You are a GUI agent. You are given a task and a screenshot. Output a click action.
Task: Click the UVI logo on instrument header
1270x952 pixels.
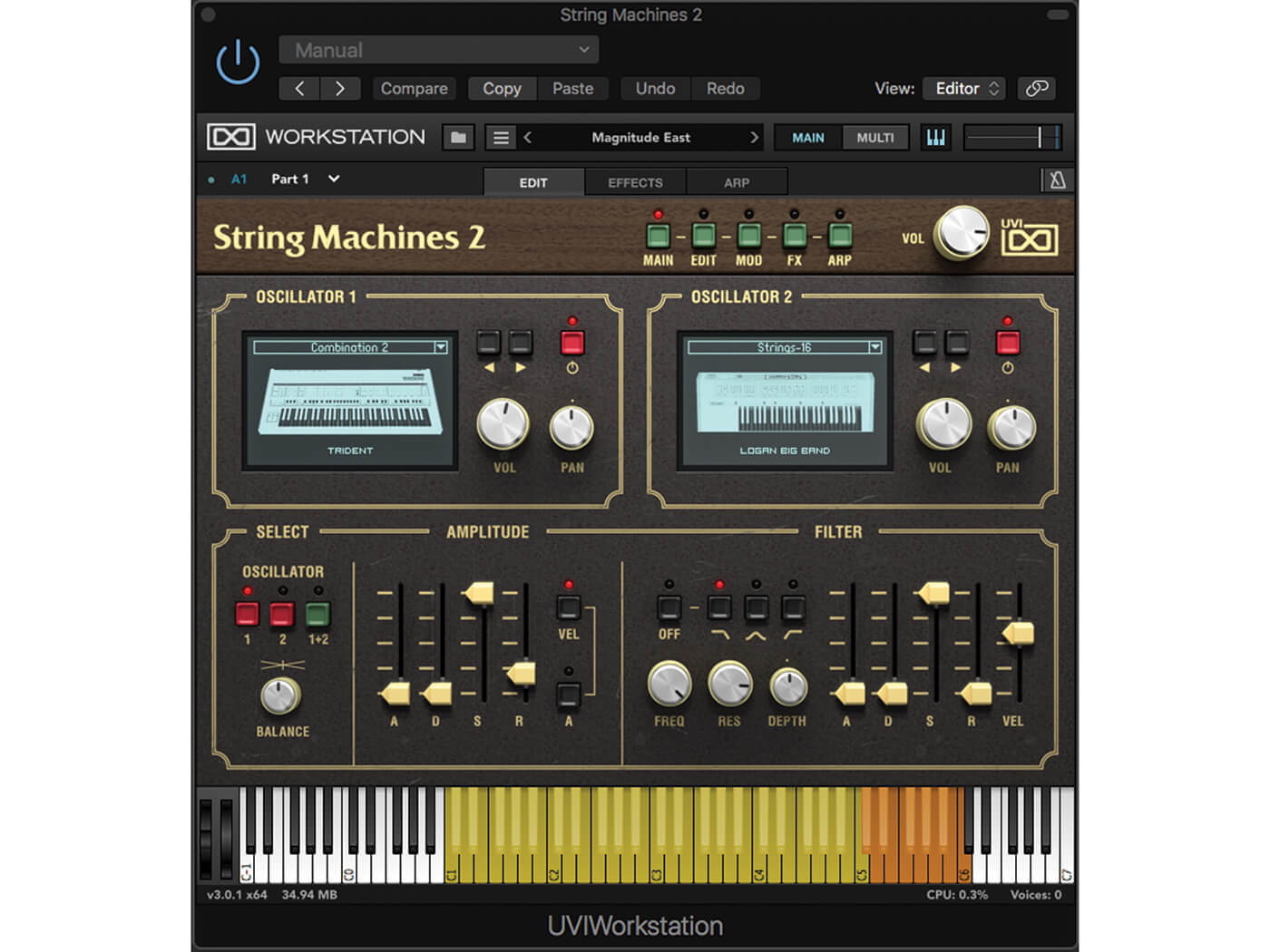1029,238
